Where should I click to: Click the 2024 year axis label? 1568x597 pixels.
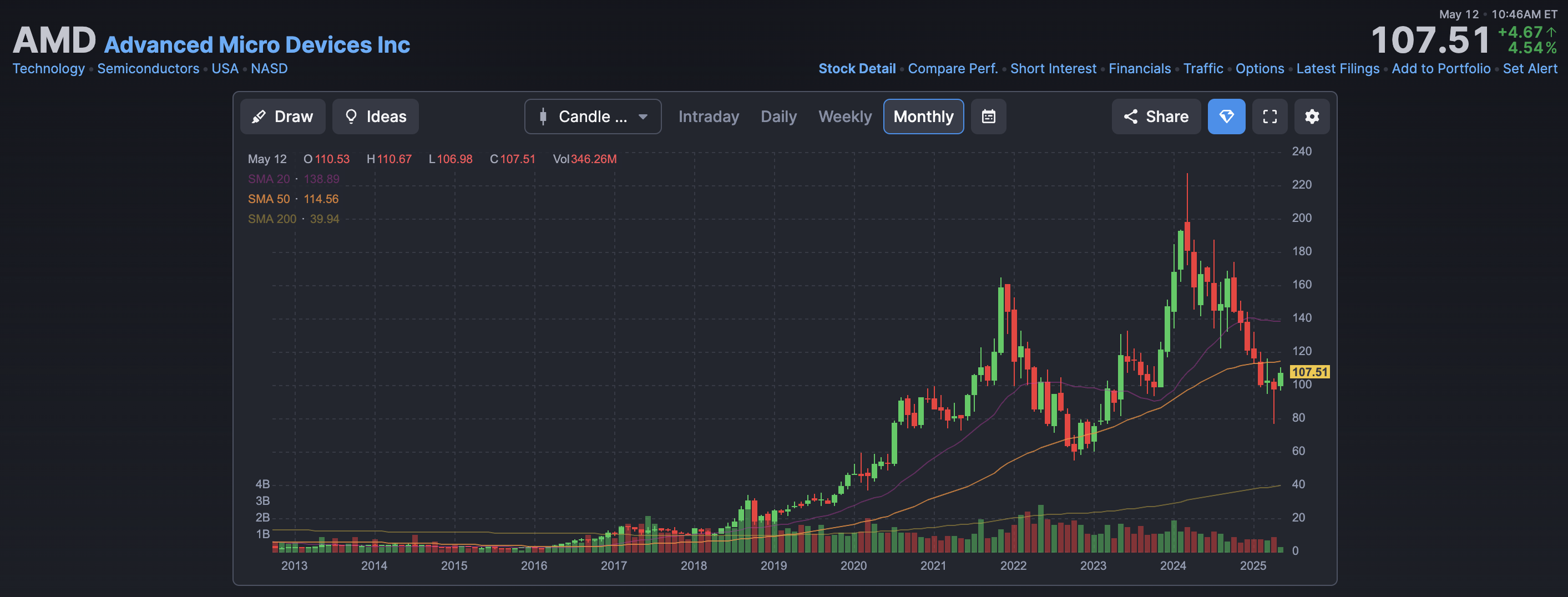coord(1173,565)
